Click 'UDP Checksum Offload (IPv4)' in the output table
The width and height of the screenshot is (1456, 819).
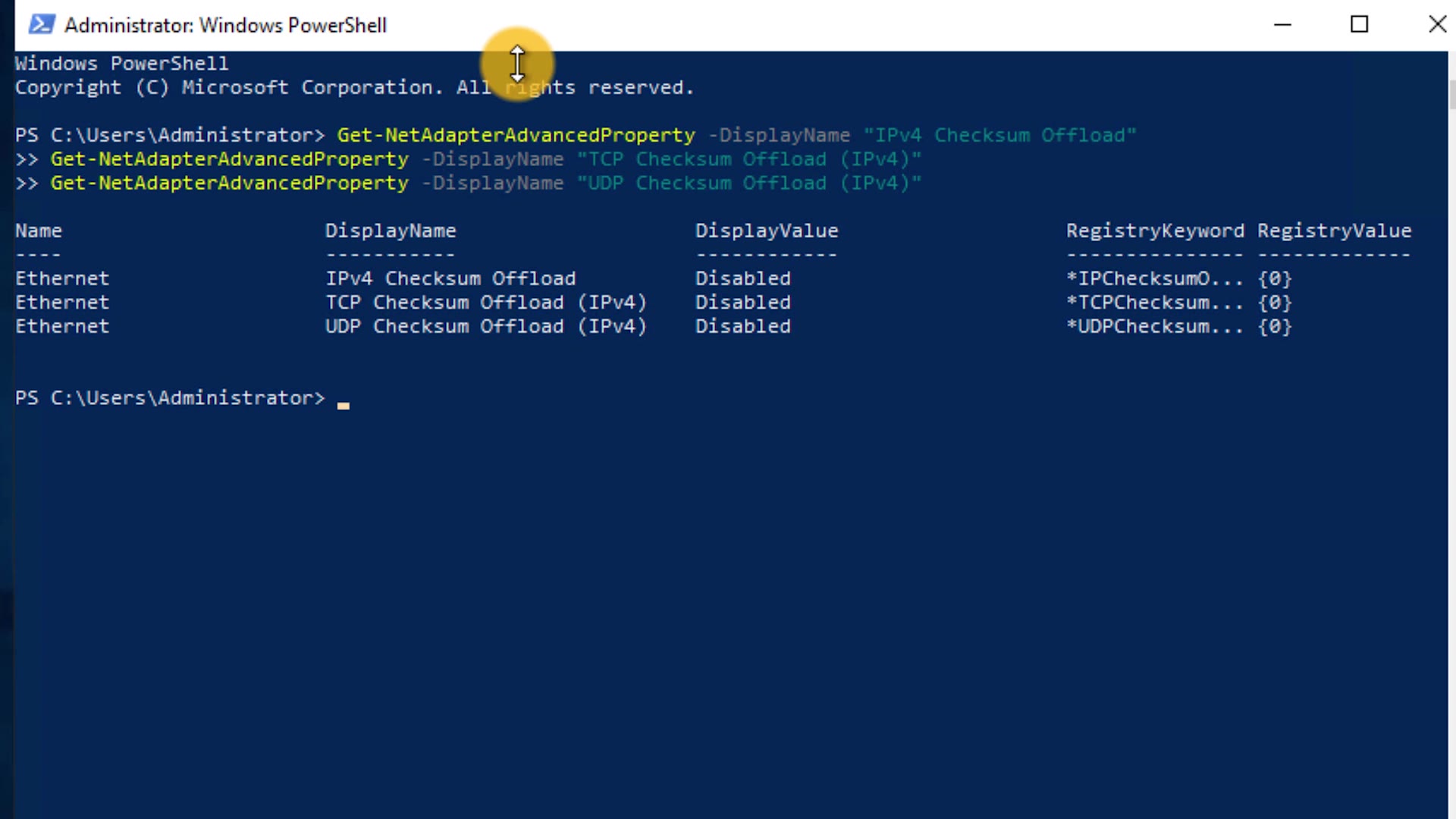[485, 327]
